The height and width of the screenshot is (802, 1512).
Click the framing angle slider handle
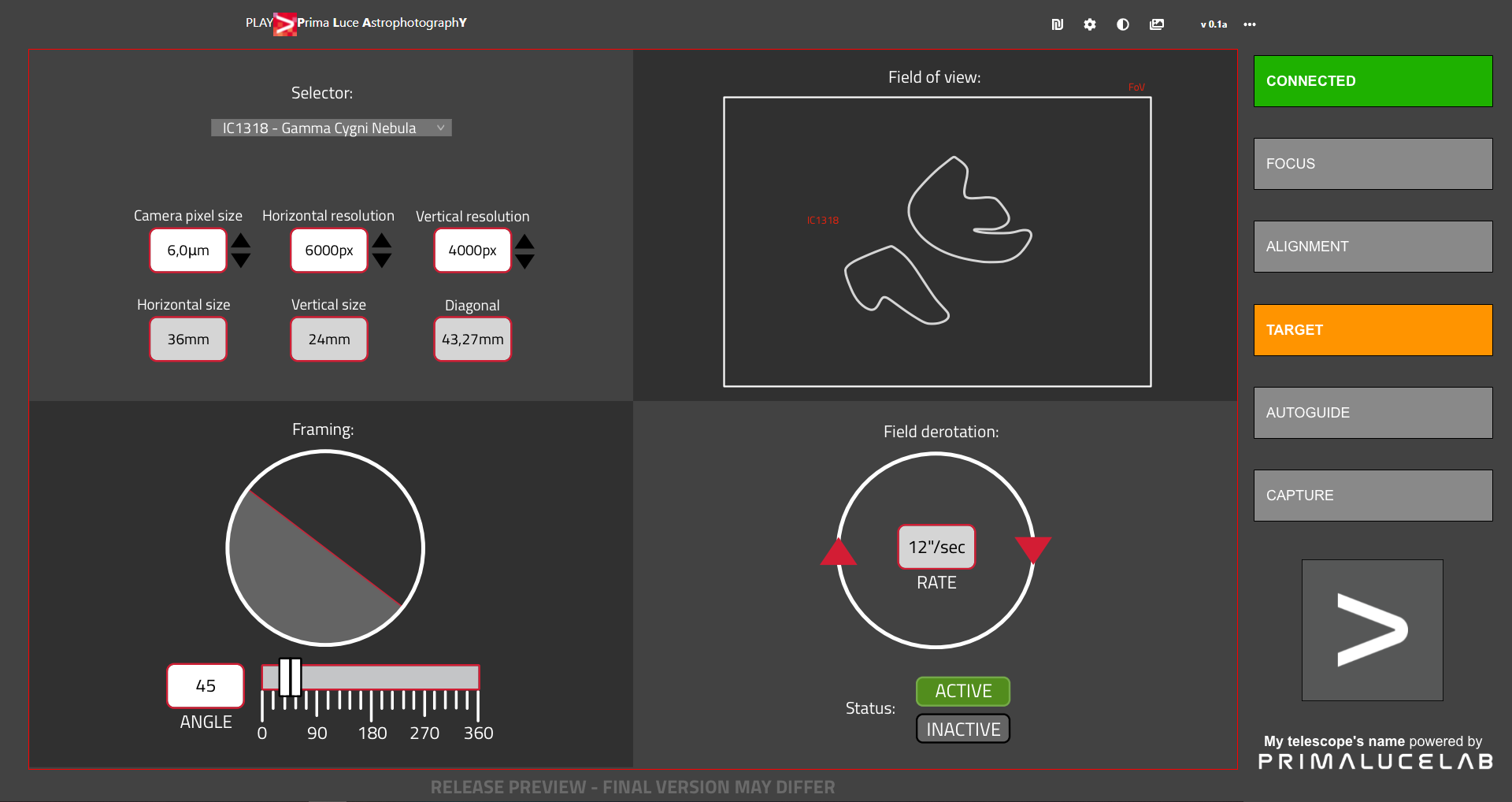point(290,678)
